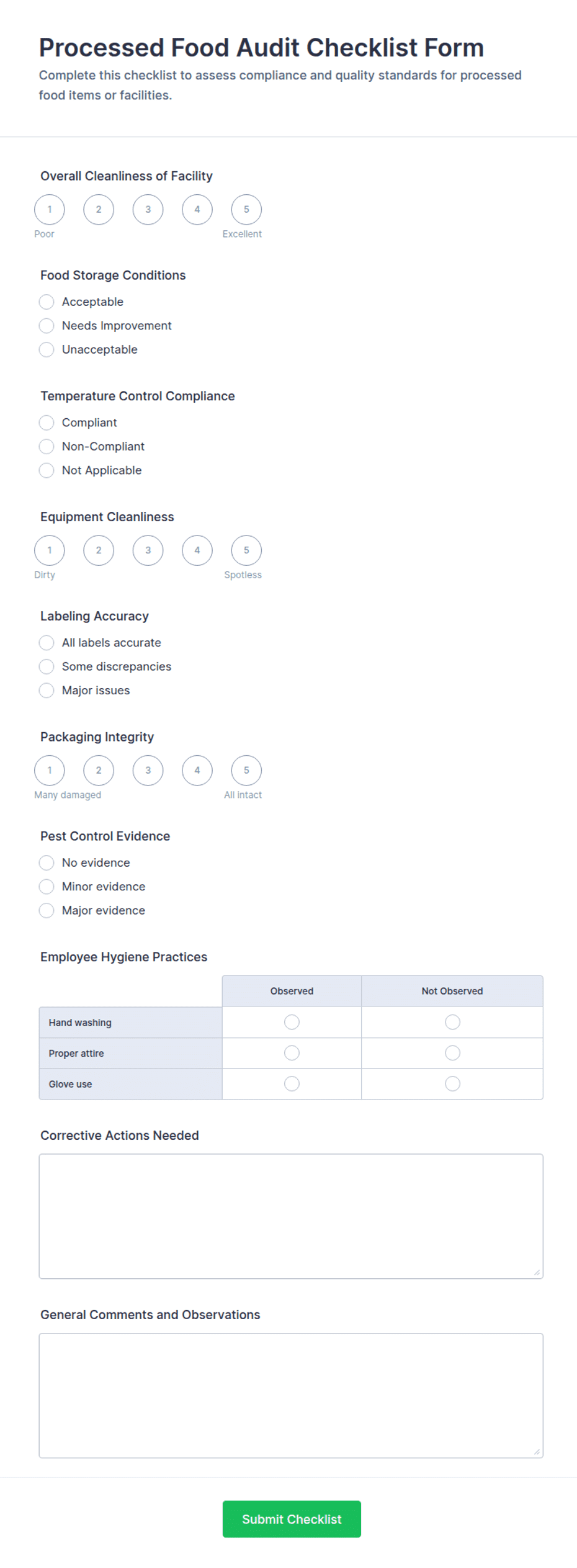Rate Packaging Integrity as All intact
Screen dimensions: 577x1568
[246, 771]
